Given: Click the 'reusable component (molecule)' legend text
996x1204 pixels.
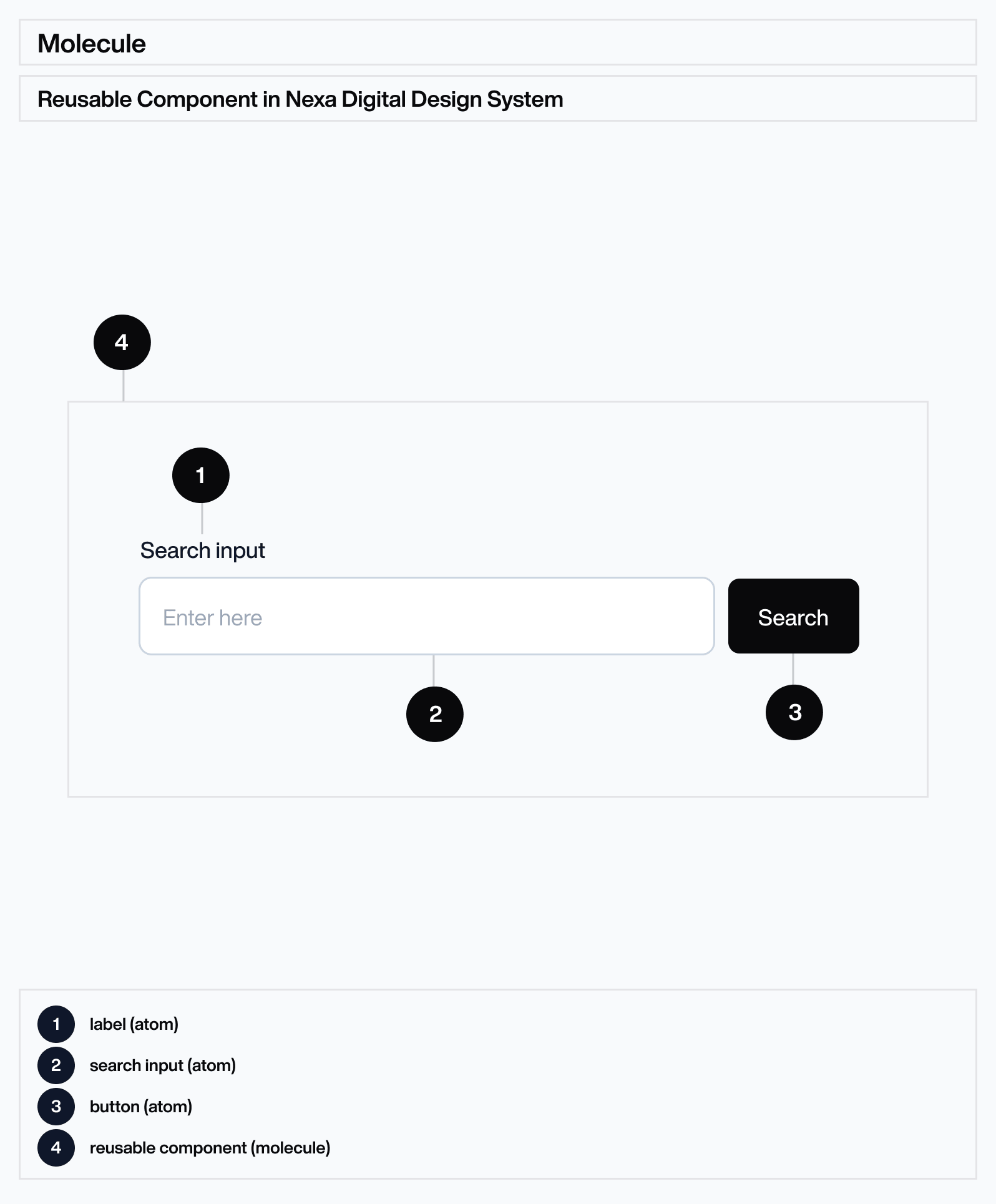Looking at the screenshot, I should (x=210, y=1147).
